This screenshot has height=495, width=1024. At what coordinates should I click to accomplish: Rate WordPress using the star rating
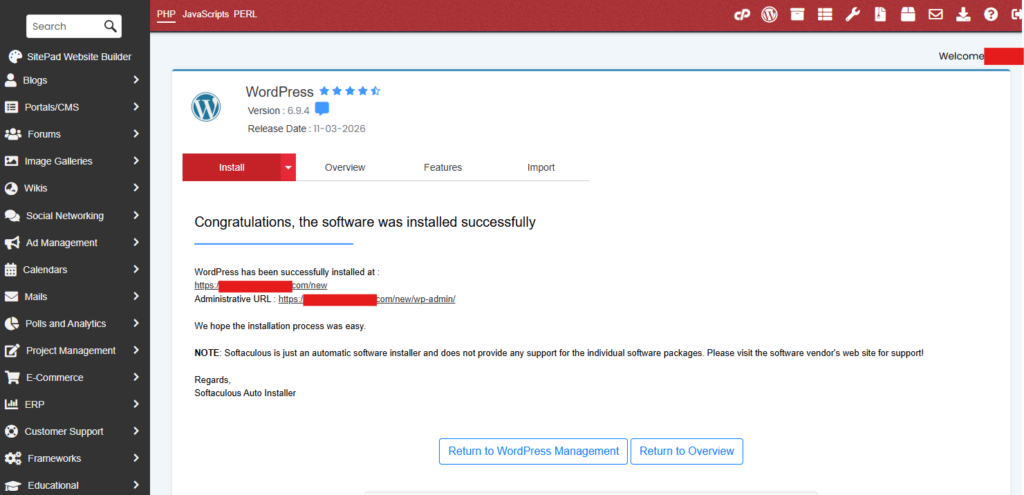tap(349, 91)
